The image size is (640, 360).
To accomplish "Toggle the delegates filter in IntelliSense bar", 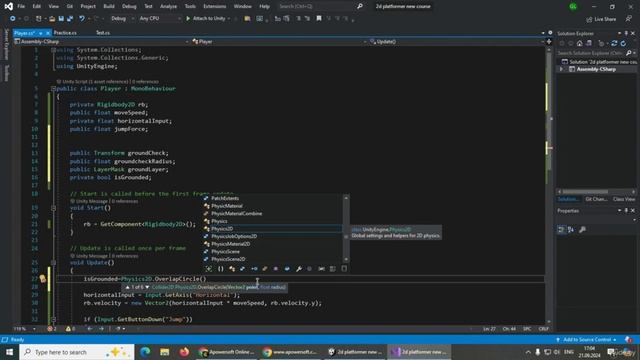I will pyautogui.click(x=276, y=269).
